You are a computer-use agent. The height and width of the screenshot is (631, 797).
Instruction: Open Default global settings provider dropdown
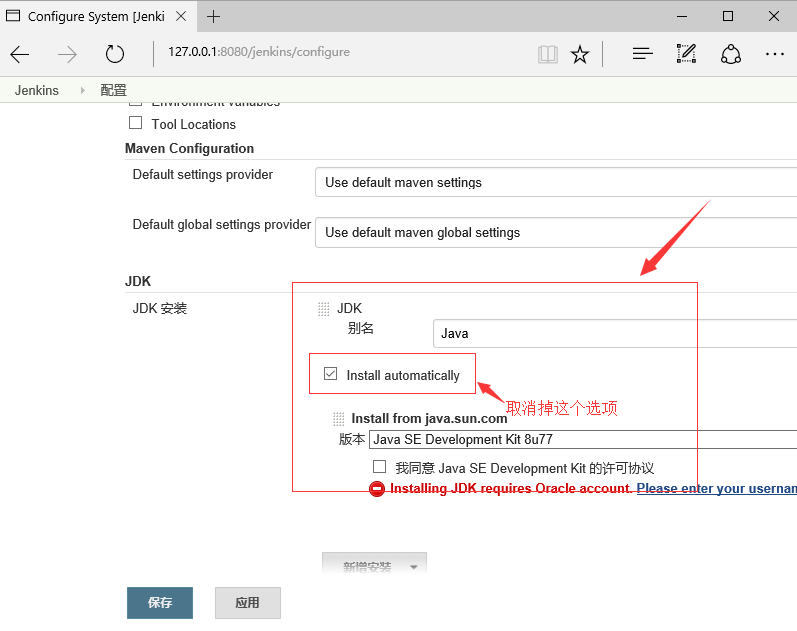[556, 232]
